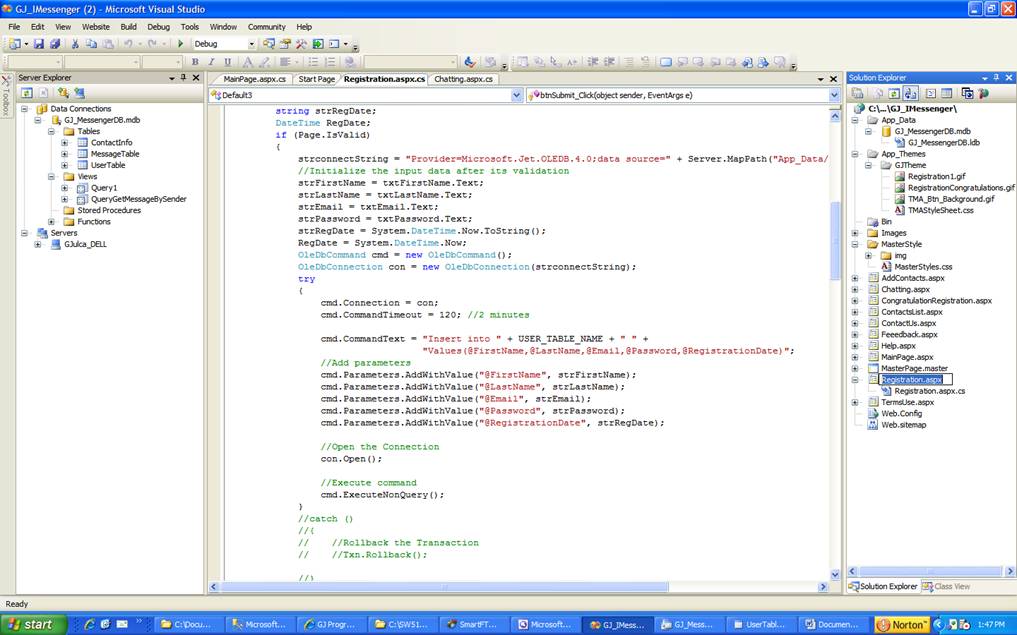Click the Save All icon
Screen dimensions: 1017x635
[x=54, y=44]
